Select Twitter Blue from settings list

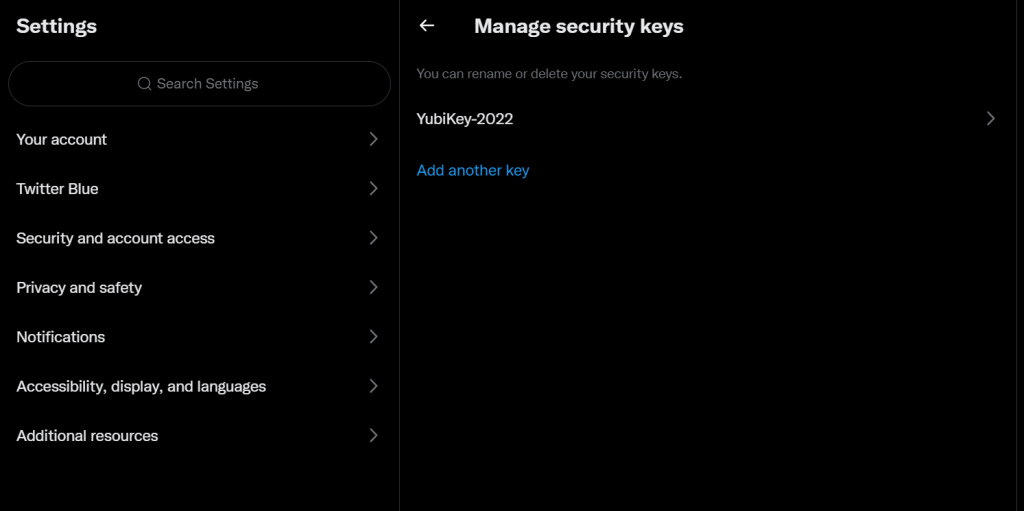199,189
